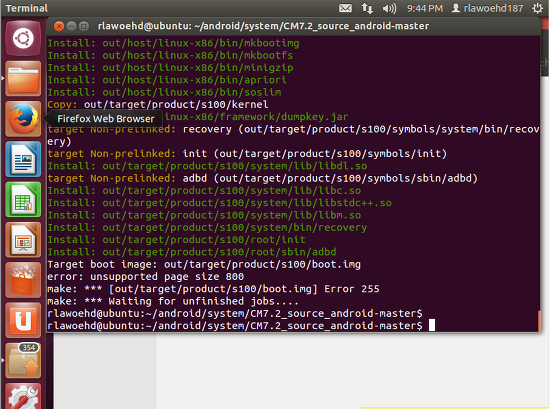Click 'Waiting for unfinished jobs' line
This screenshot has width=550, height=409.
(x=173, y=301)
